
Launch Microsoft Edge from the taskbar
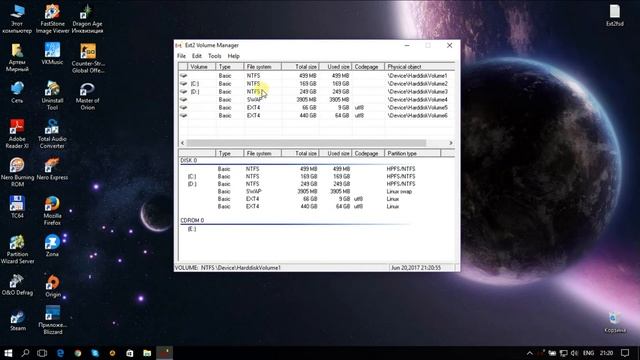pos(60,353)
